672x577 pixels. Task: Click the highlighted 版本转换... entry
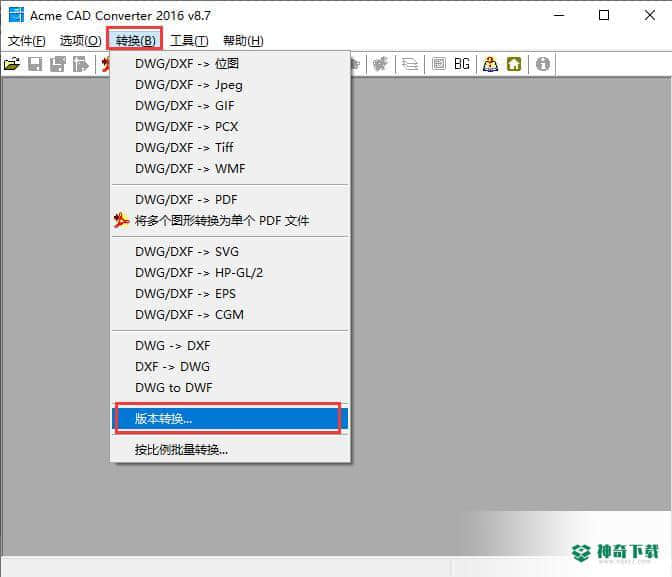click(230, 418)
